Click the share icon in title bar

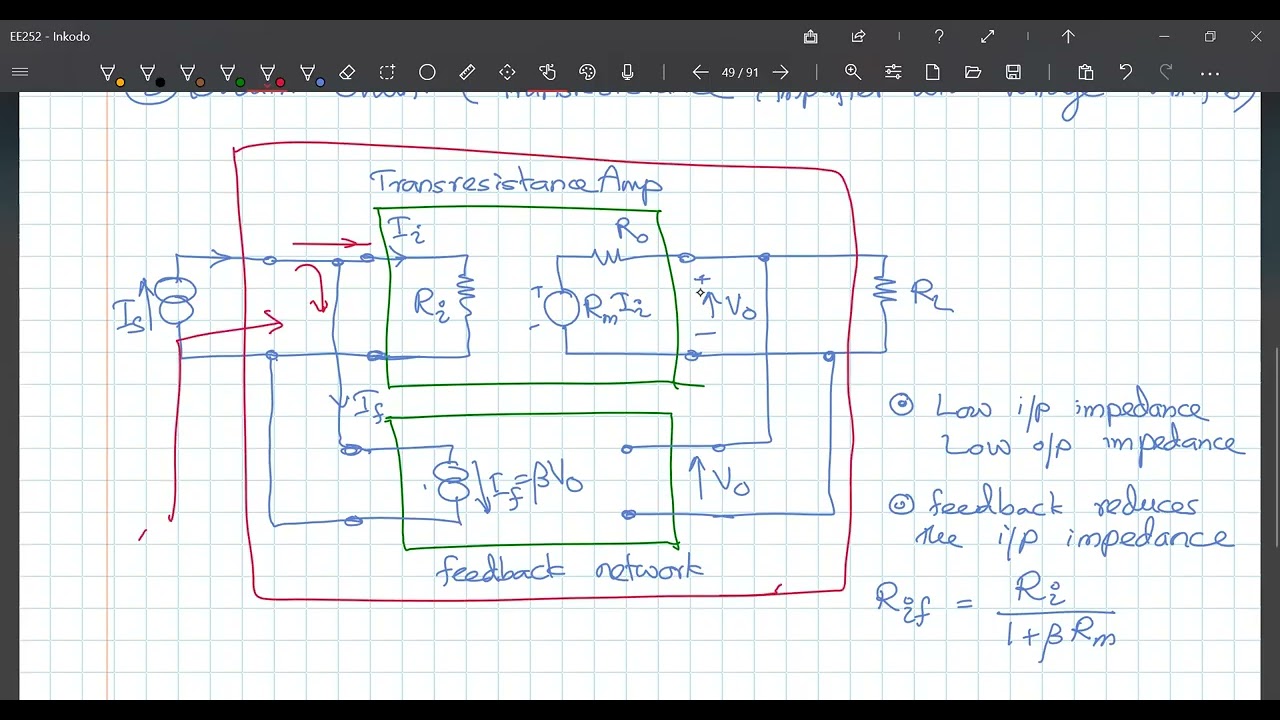tap(858, 36)
